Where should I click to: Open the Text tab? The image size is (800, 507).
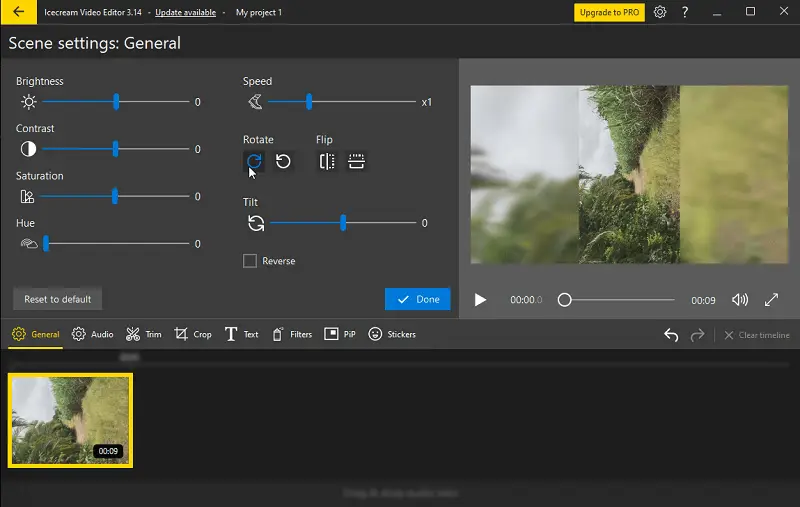pyautogui.click(x=241, y=335)
